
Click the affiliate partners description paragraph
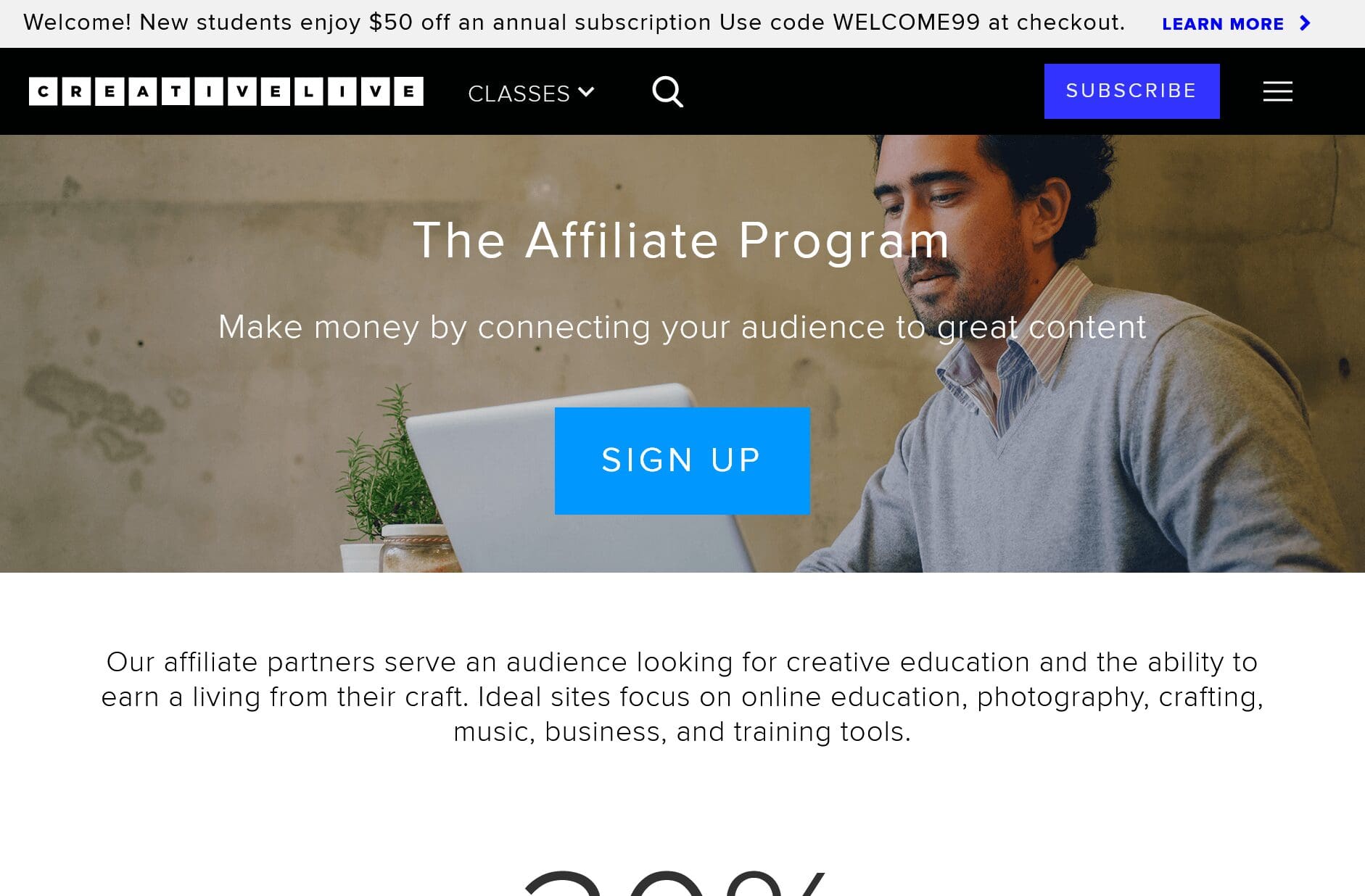[682, 697]
